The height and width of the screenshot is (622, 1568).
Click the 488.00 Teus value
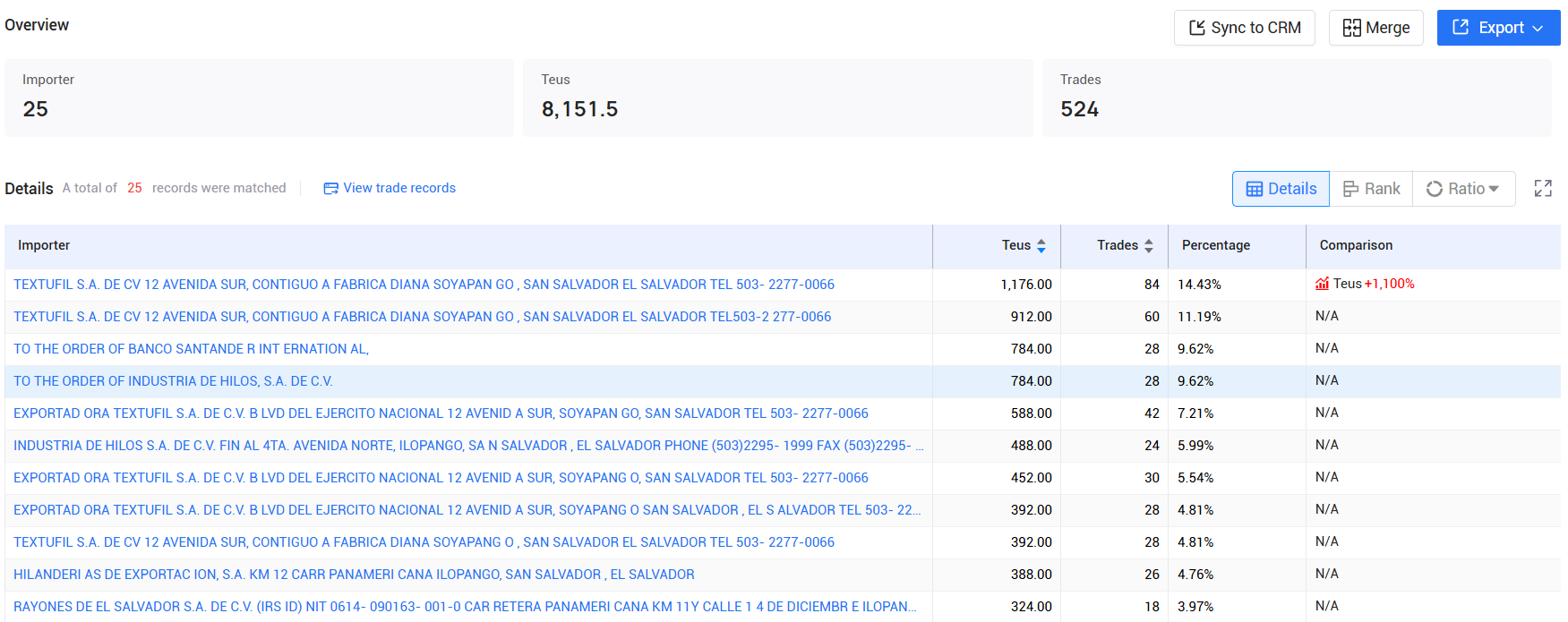(1032, 446)
